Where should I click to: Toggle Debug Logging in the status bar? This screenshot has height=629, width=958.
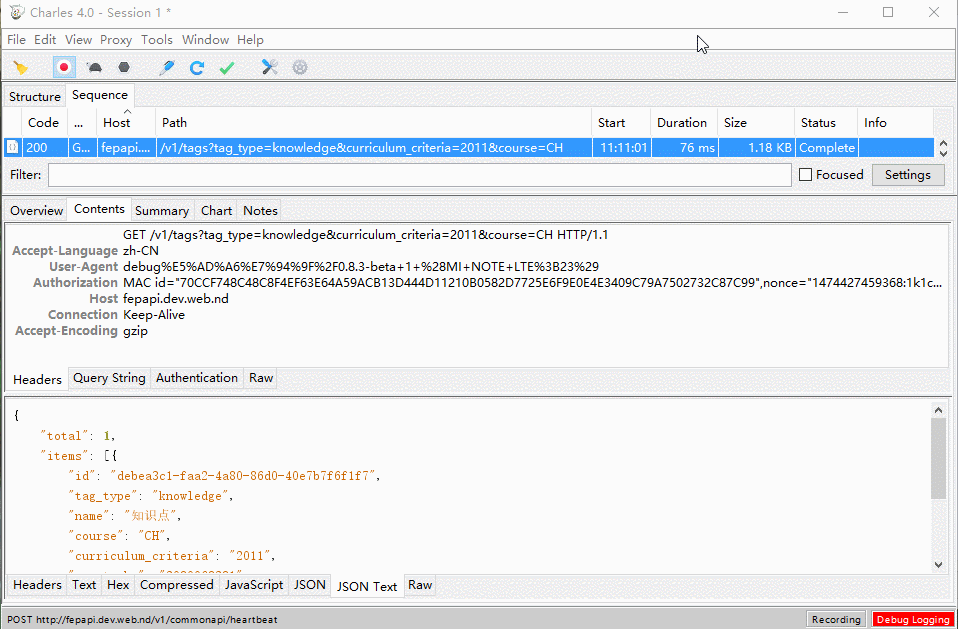[x=913, y=619]
